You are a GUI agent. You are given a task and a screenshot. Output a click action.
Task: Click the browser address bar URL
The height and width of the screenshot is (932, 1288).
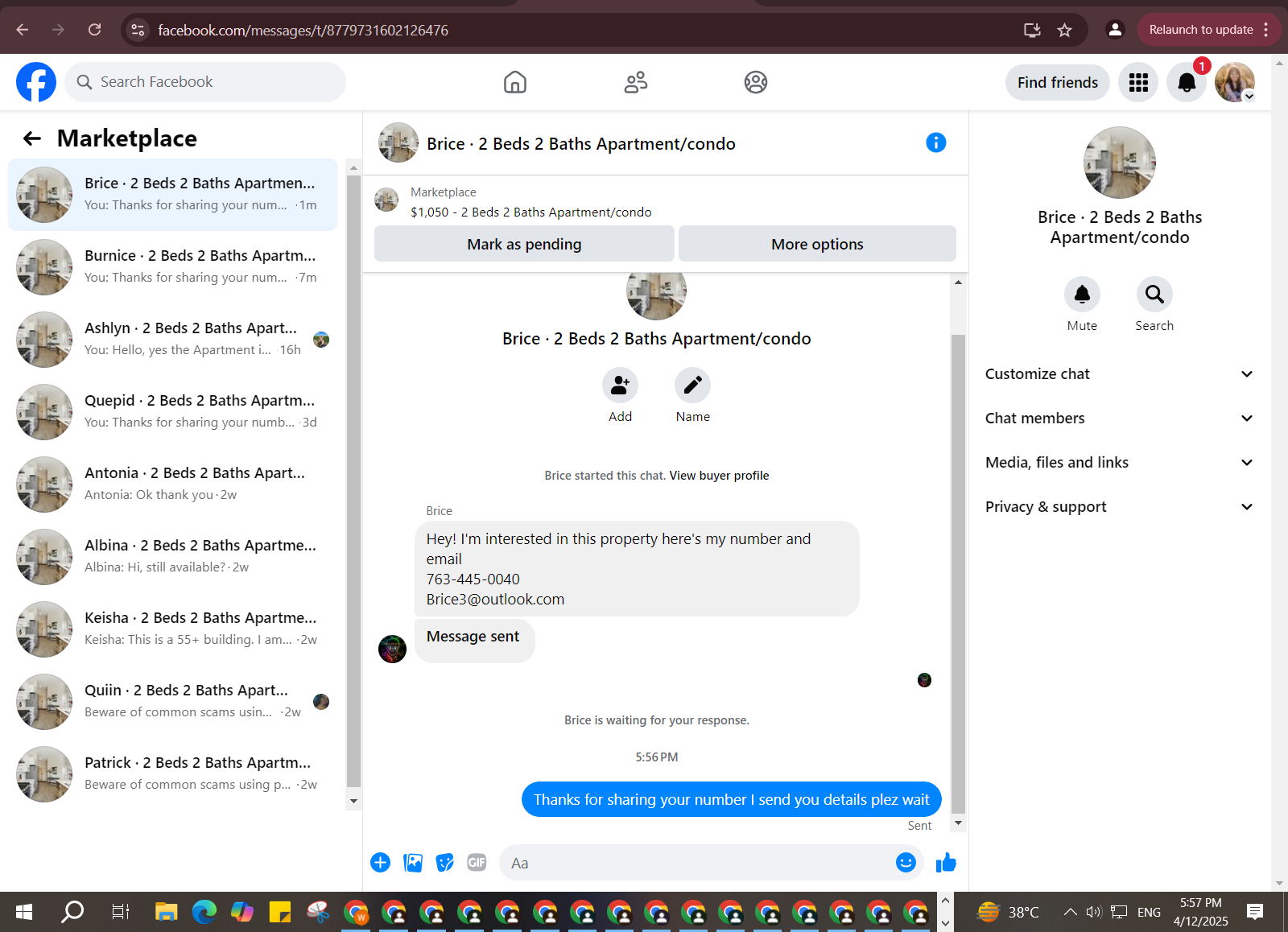303,30
